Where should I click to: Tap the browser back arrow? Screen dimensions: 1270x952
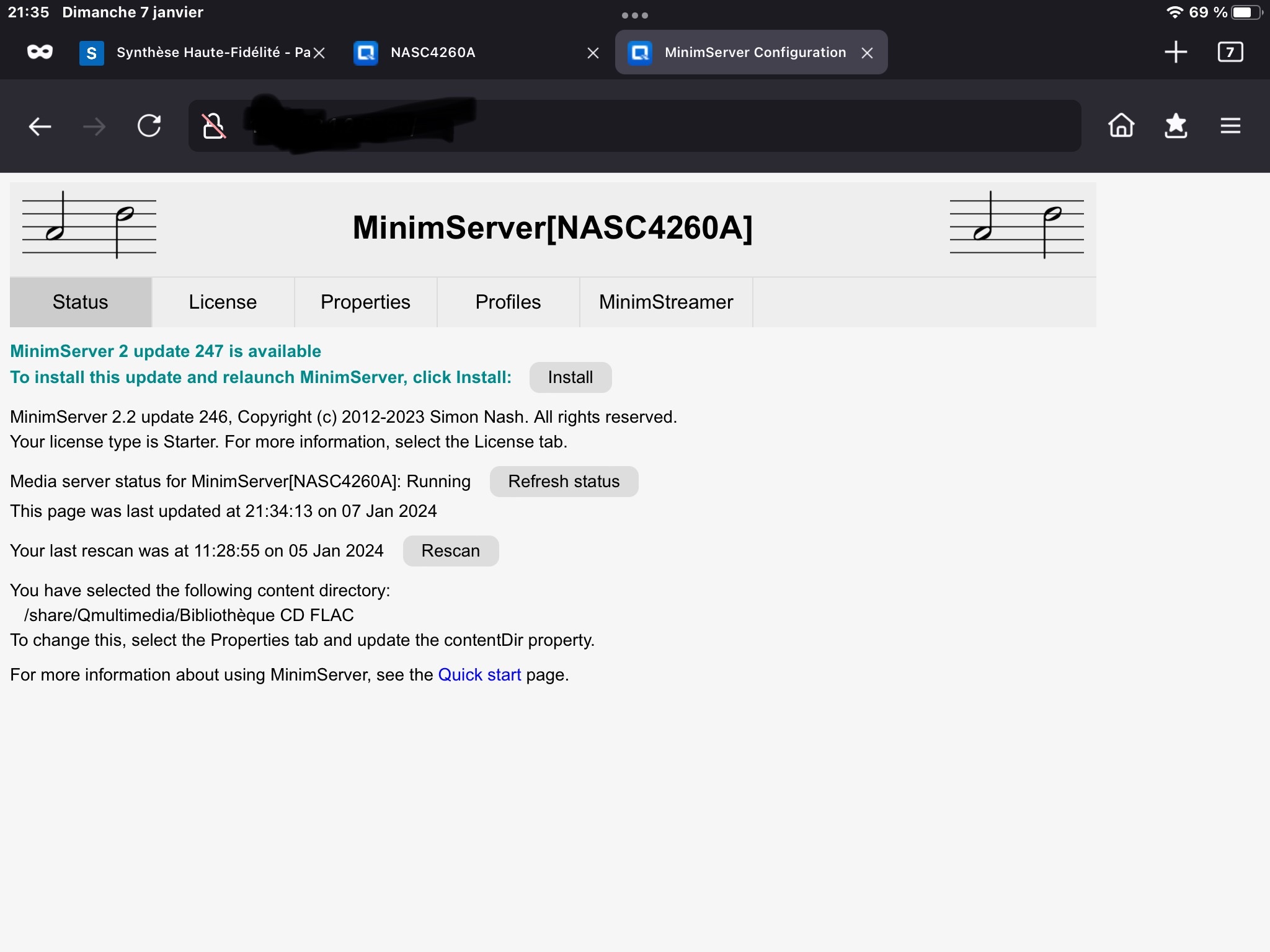40,126
